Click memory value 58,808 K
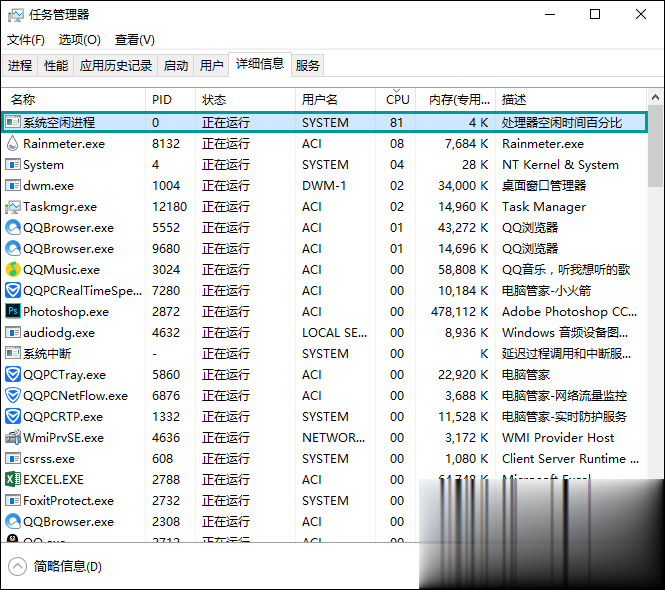Viewport: 665px width, 590px height. point(464,270)
